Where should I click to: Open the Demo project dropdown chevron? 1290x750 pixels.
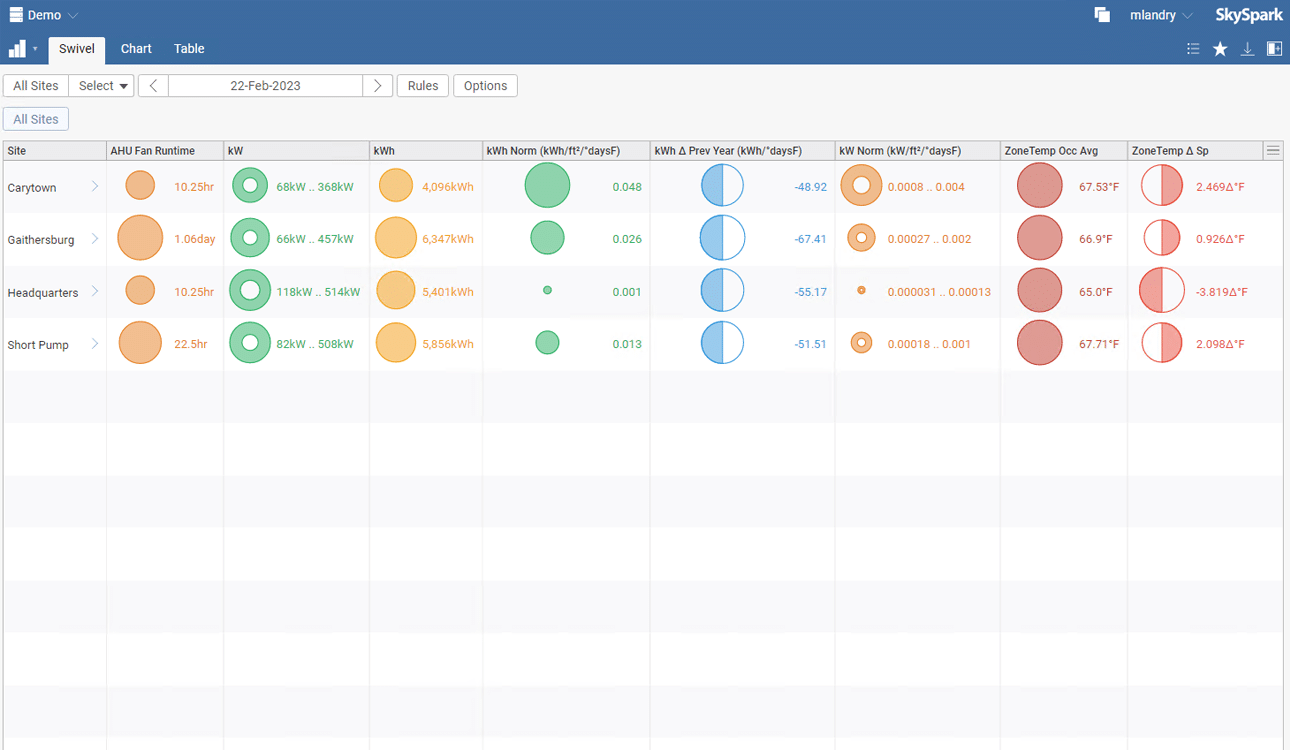click(x=73, y=16)
